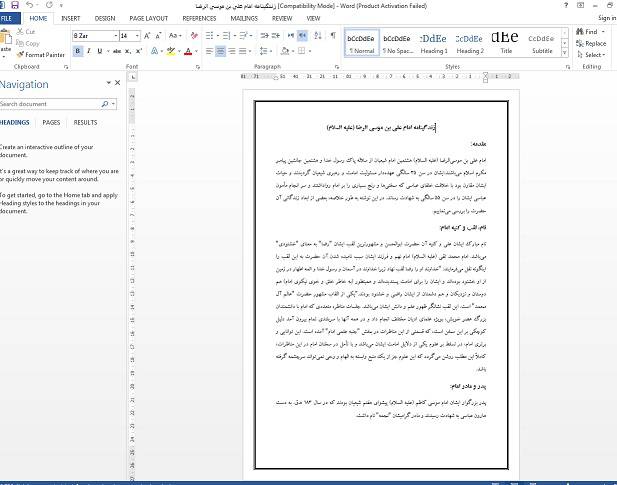Image resolution: width=617 pixels, height=485 pixels.
Task: Apply subscript formatting
Action: point(127,51)
